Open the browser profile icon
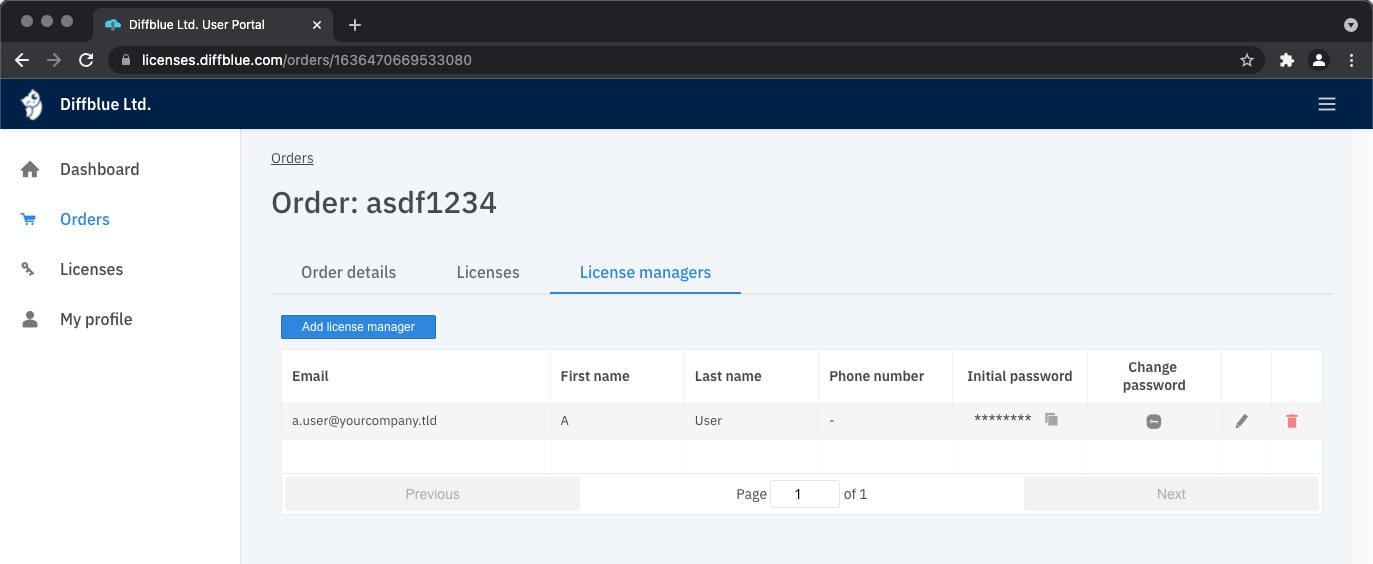 tap(1319, 60)
